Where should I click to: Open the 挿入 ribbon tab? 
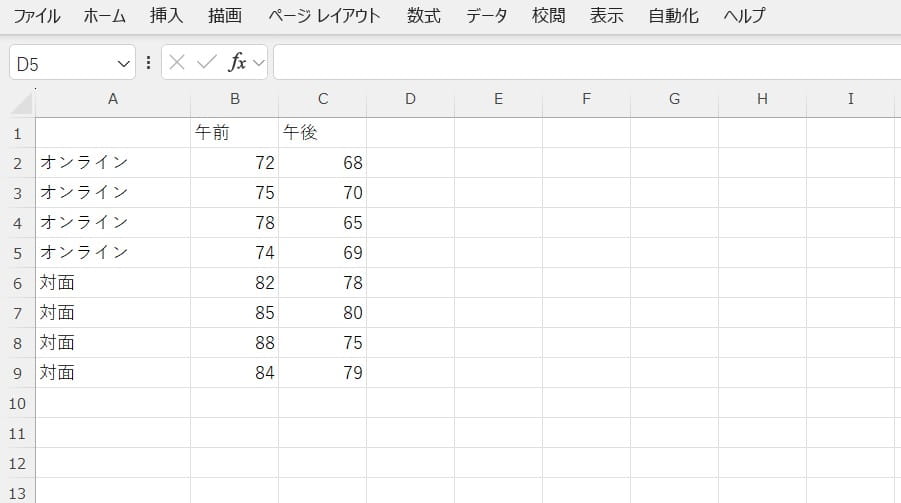point(166,16)
